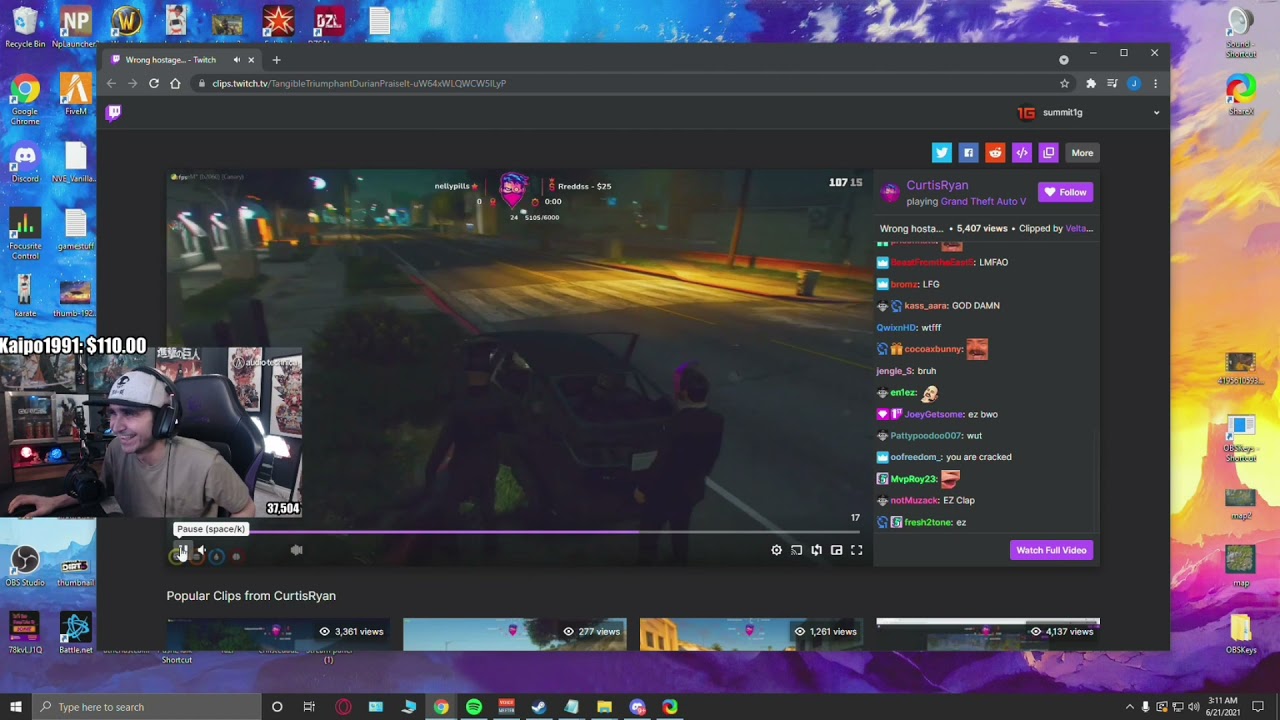Select Recycle Bin desktop icon
Viewport: 1280px width, 720px height.
coord(25,27)
